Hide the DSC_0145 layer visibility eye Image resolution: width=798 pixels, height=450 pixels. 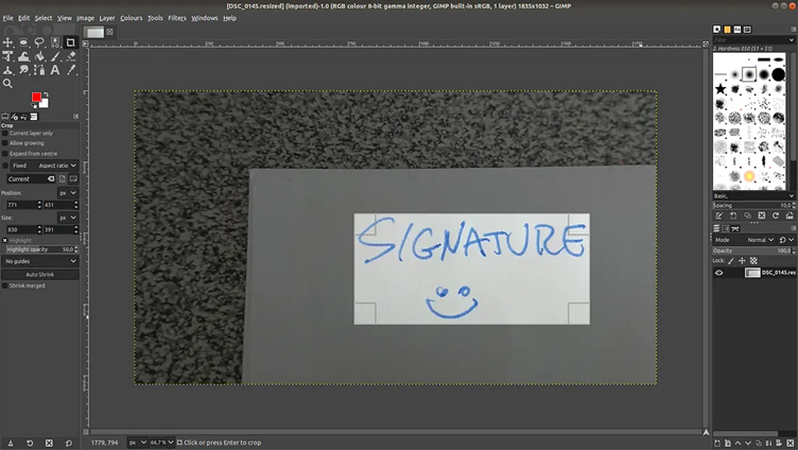(x=719, y=273)
